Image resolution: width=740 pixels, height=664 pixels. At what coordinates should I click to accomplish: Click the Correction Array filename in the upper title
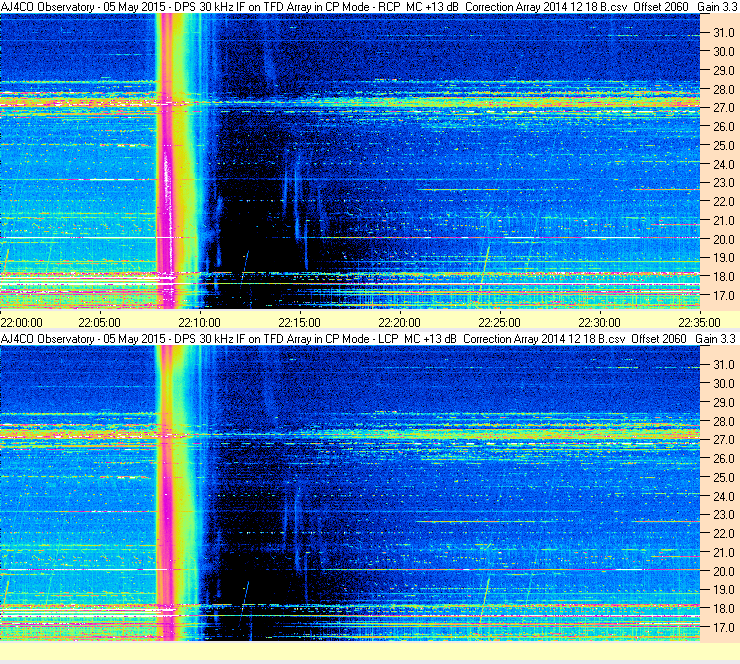click(546, 7)
